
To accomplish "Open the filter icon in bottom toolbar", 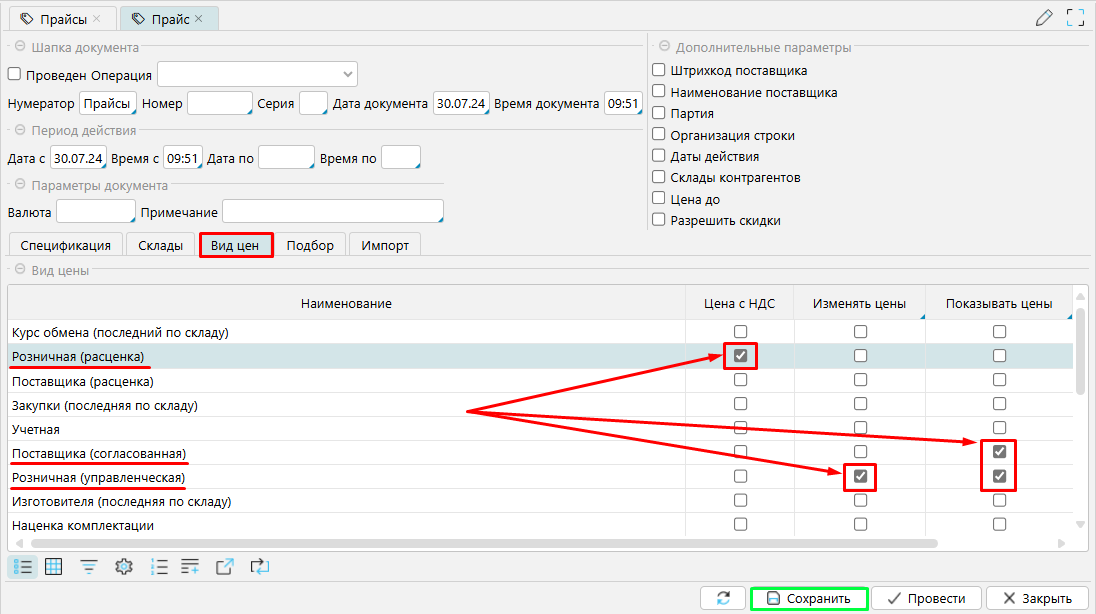I will [x=89, y=566].
